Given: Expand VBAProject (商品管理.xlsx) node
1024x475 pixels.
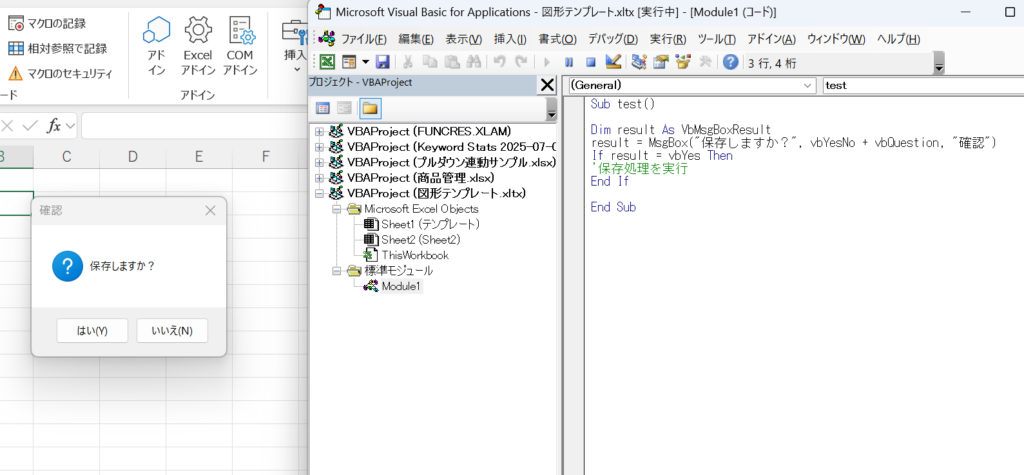Looking at the screenshot, I should pyautogui.click(x=319, y=178).
